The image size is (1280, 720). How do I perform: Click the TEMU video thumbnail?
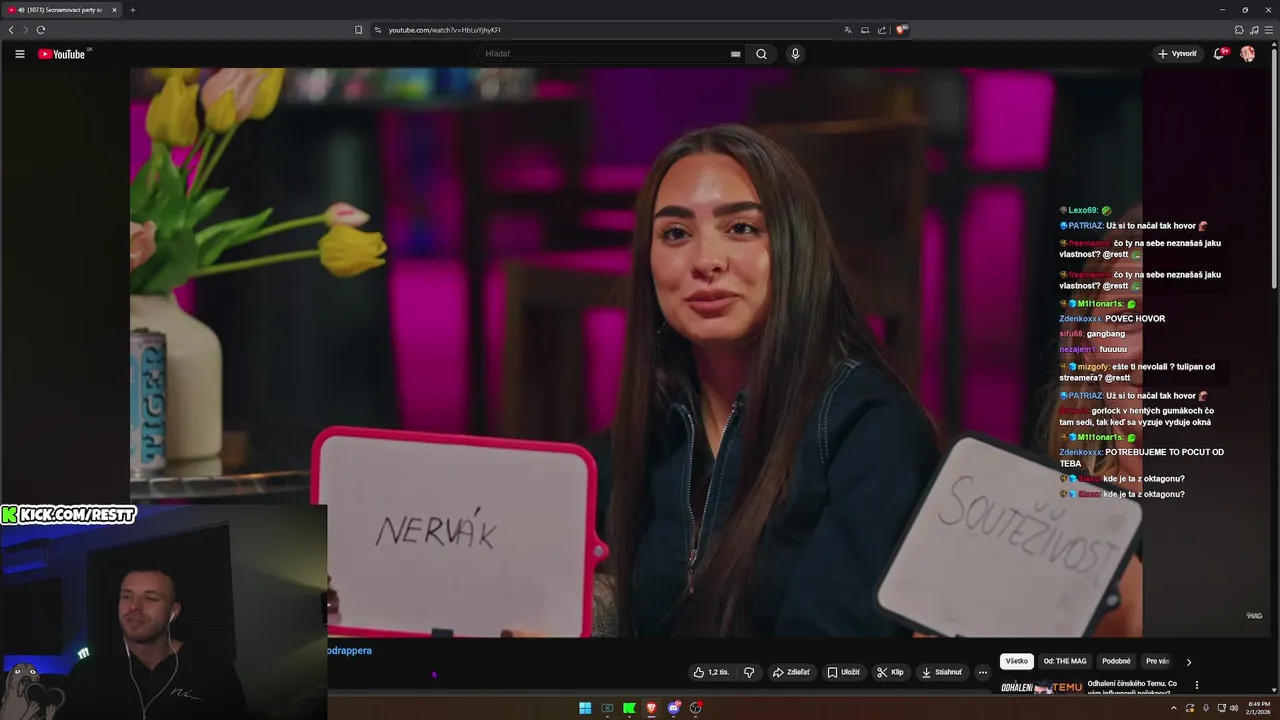click(1042, 687)
